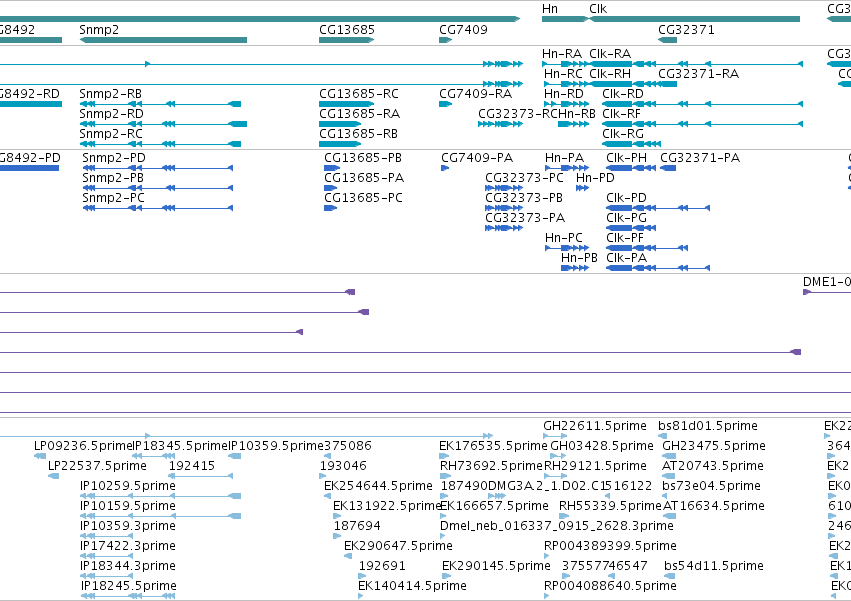
Task: Click the GH23475.5prime EST label
Action: pos(714,446)
